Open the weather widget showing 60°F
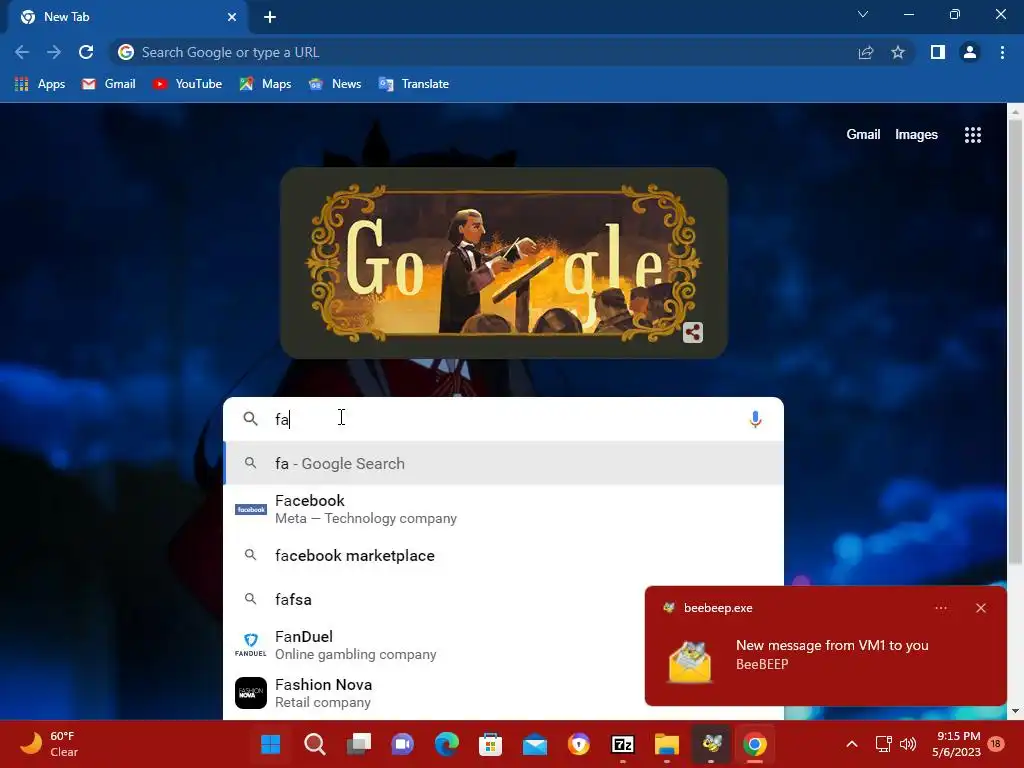The height and width of the screenshot is (768, 1024). (51, 744)
